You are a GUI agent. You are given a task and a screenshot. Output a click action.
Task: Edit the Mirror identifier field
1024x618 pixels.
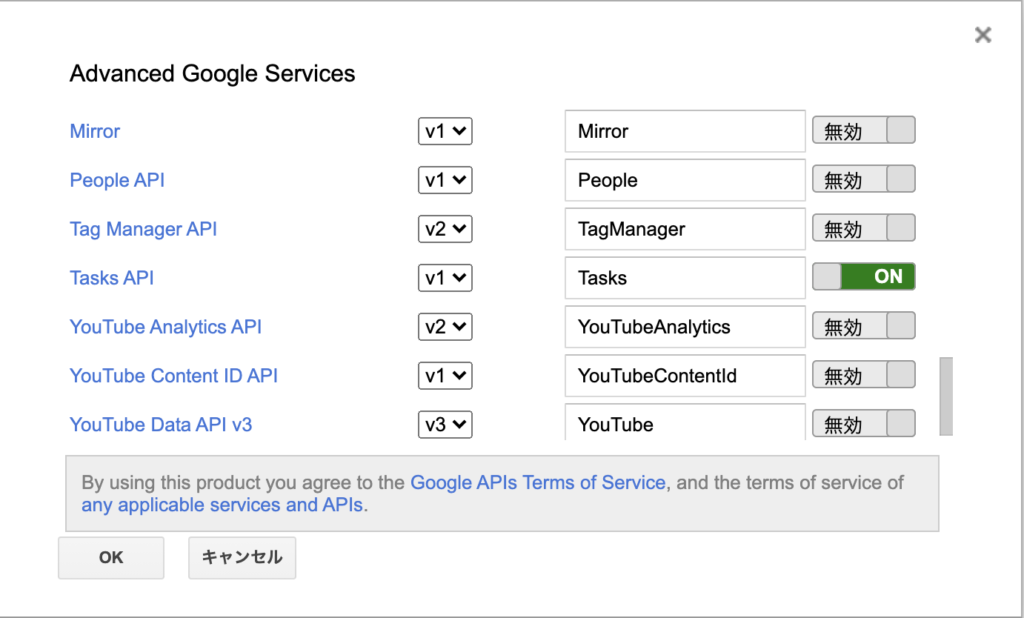[x=685, y=131]
